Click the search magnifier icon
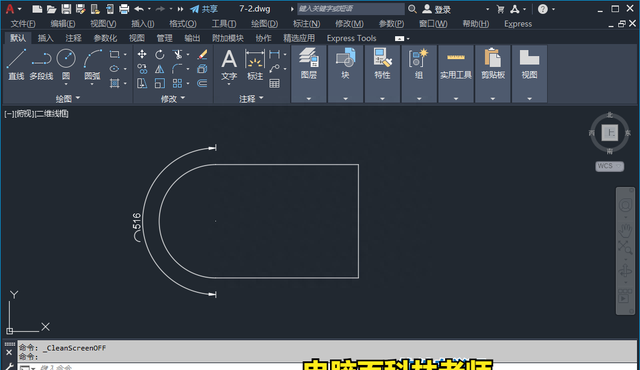 tap(412, 9)
